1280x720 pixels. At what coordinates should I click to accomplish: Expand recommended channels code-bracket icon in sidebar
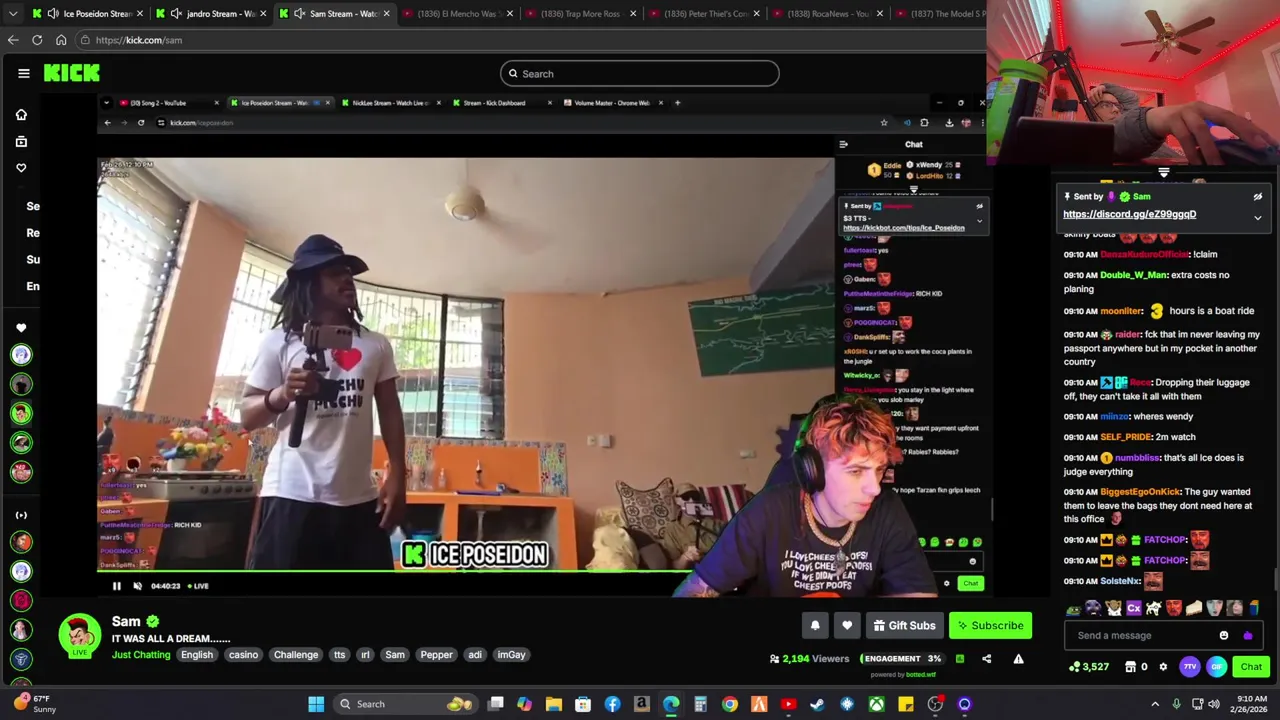[21, 515]
